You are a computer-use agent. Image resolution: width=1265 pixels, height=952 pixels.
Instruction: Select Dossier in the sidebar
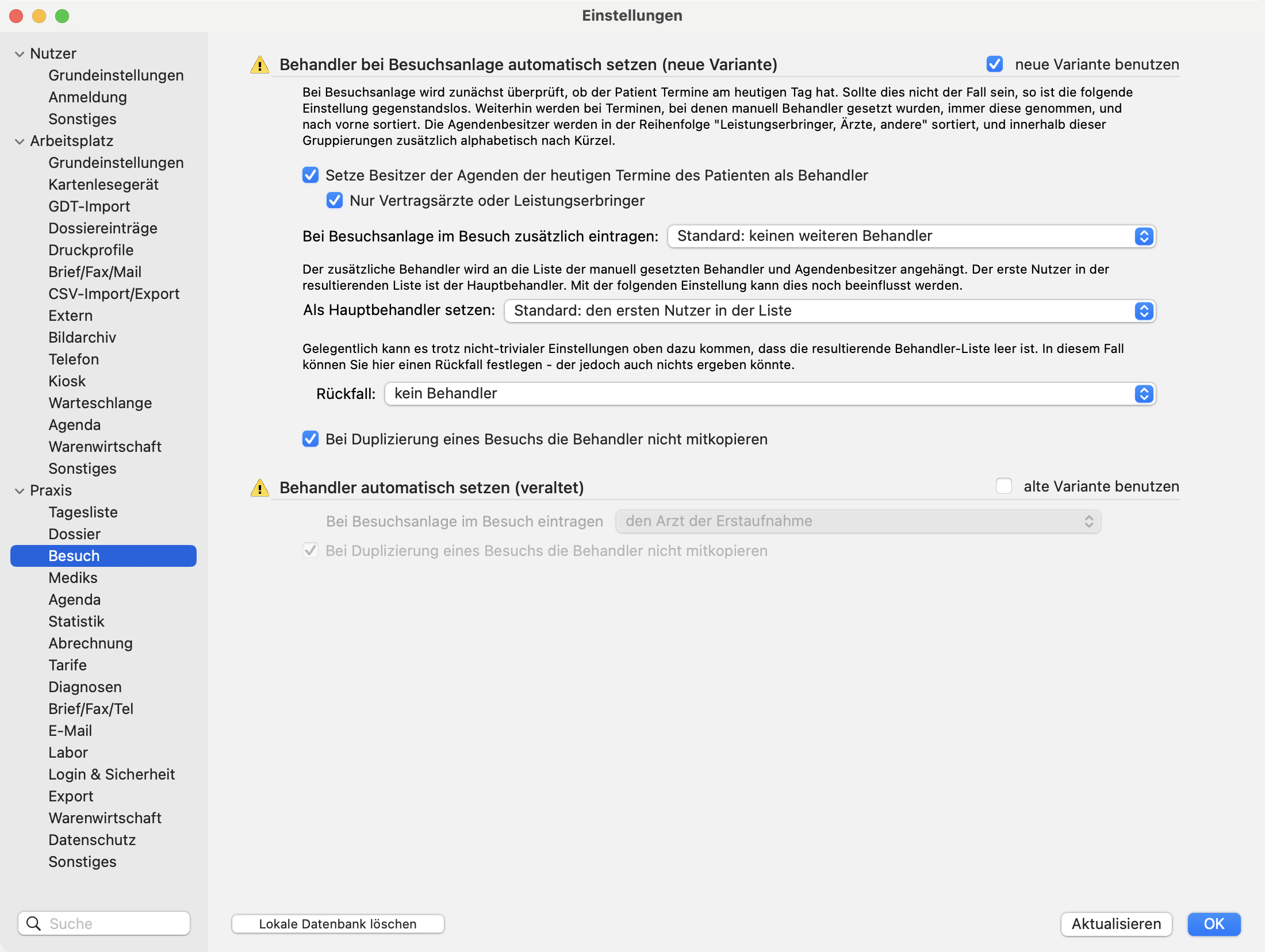point(74,534)
